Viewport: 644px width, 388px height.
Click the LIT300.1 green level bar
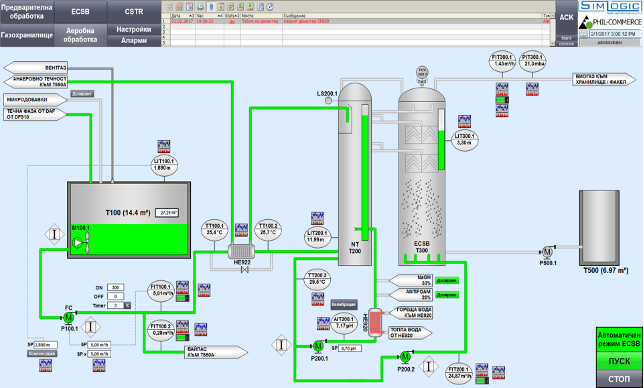[441, 150]
